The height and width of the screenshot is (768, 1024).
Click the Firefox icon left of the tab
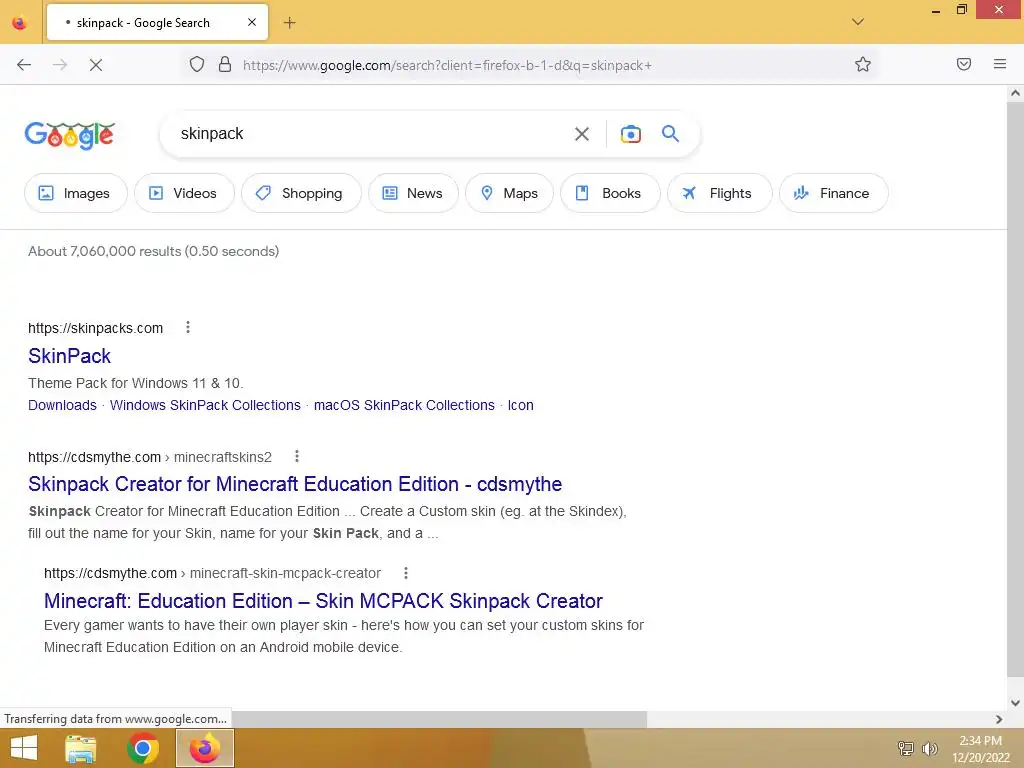(x=20, y=23)
